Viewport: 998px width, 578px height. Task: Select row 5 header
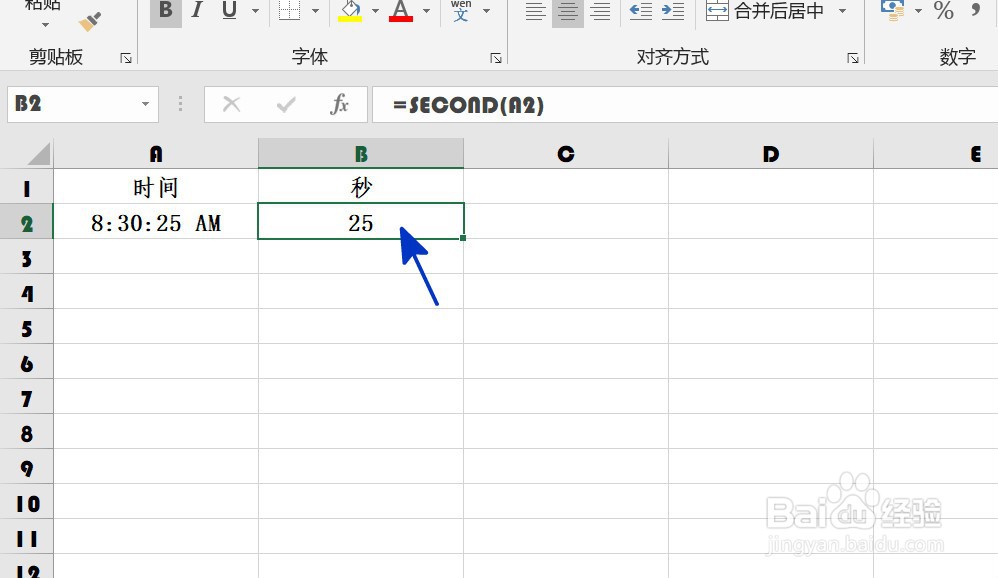pyautogui.click(x=26, y=328)
